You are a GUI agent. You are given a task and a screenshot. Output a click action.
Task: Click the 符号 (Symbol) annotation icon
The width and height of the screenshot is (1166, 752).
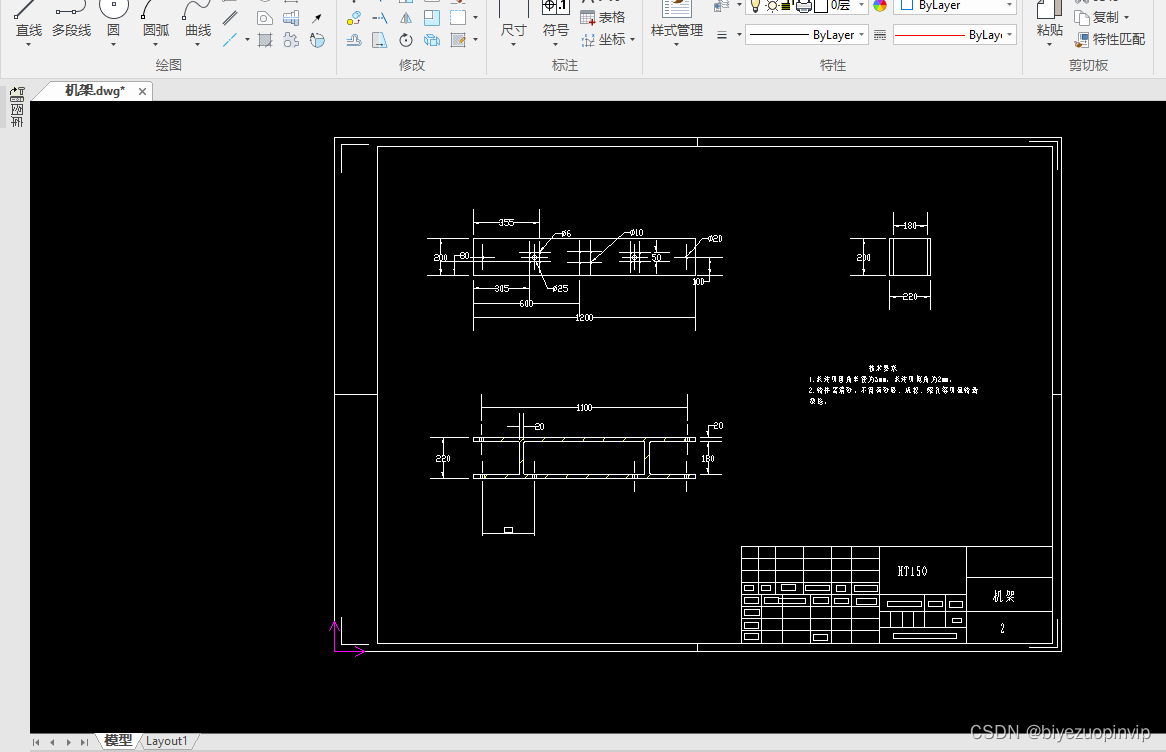pos(555,19)
